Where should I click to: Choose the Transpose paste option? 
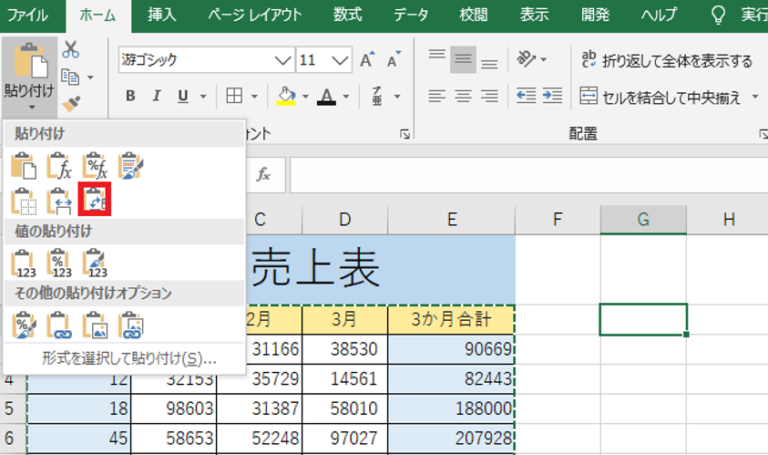[95, 199]
